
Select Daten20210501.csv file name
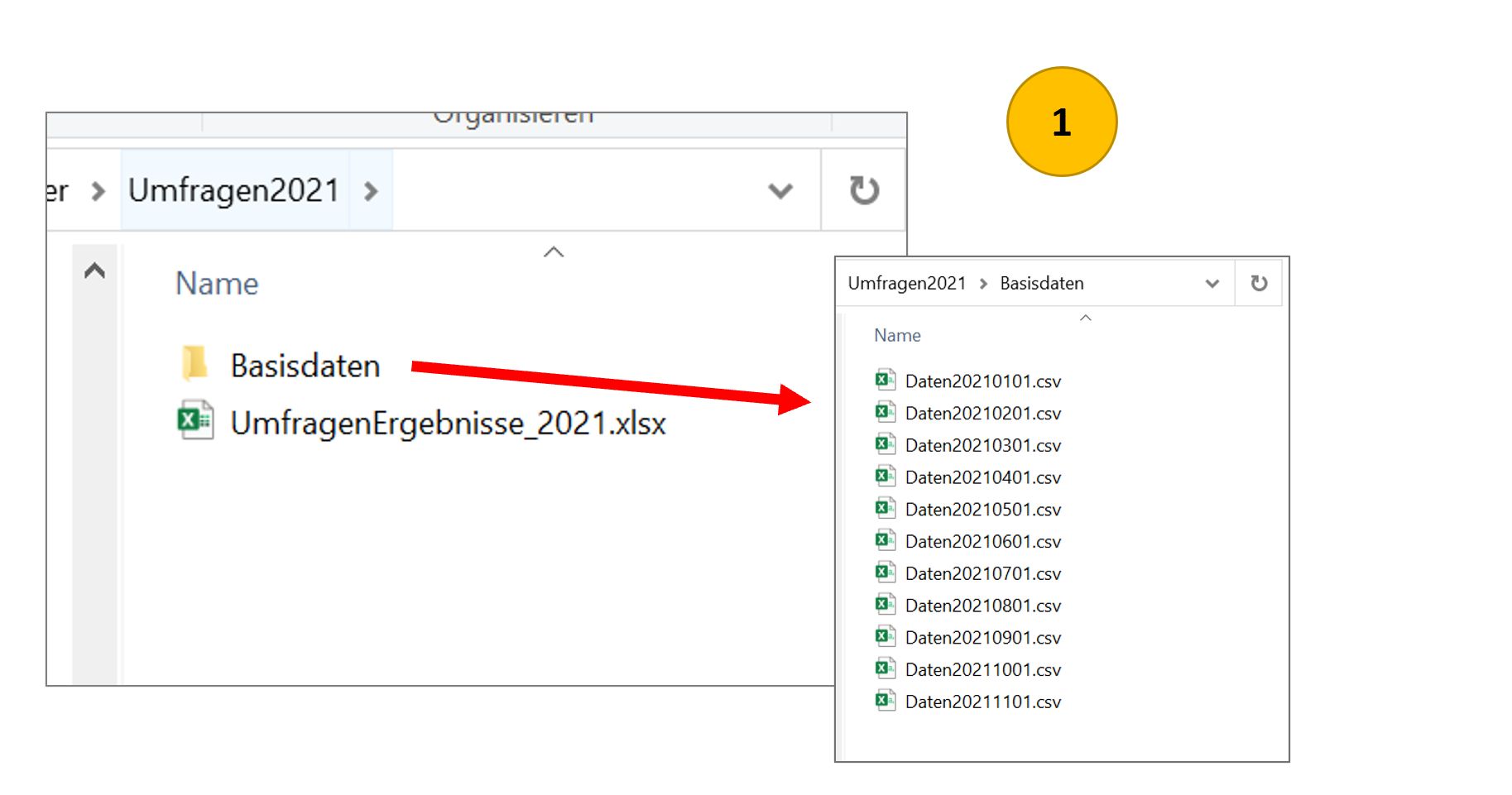(983, 510)
